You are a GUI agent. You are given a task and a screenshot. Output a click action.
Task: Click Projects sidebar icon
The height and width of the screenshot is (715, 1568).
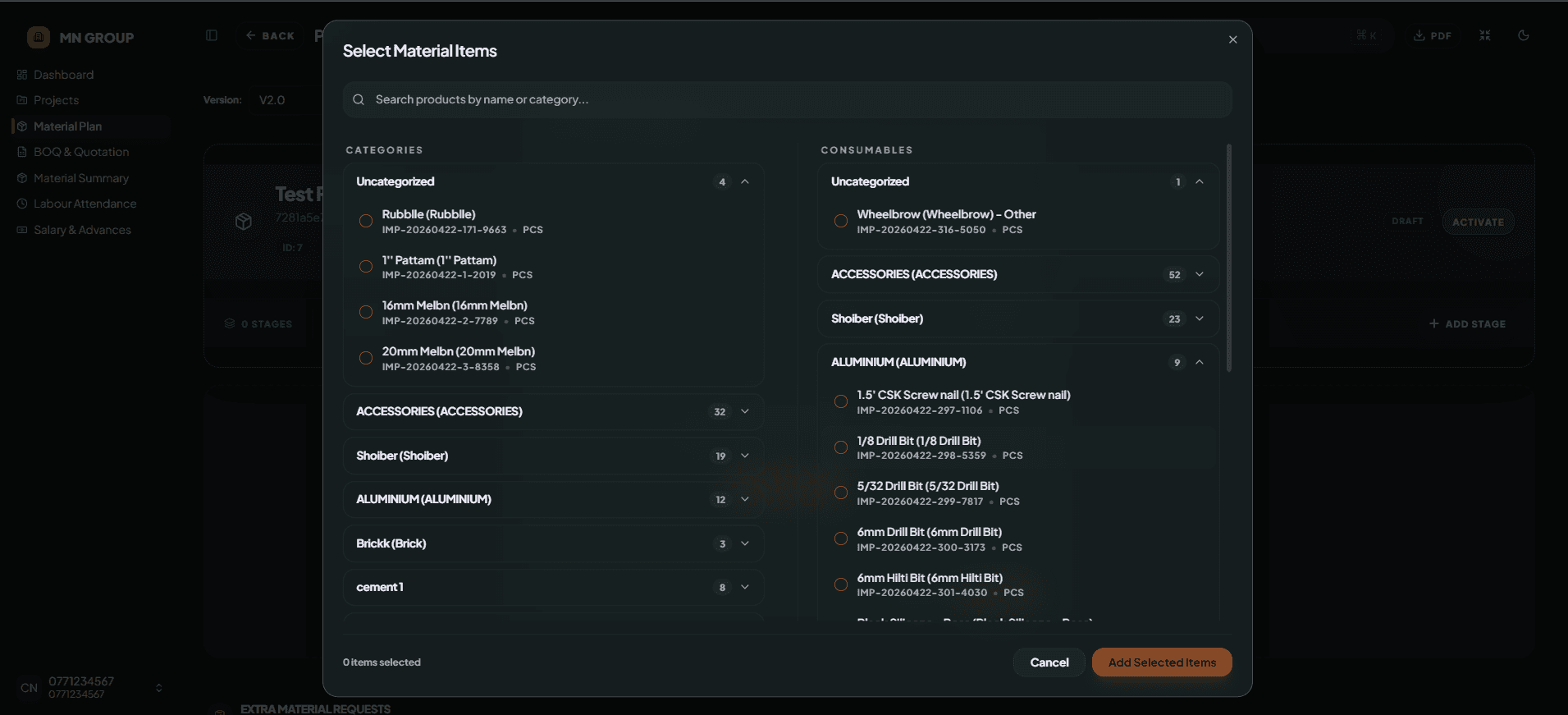click(22, 100)
